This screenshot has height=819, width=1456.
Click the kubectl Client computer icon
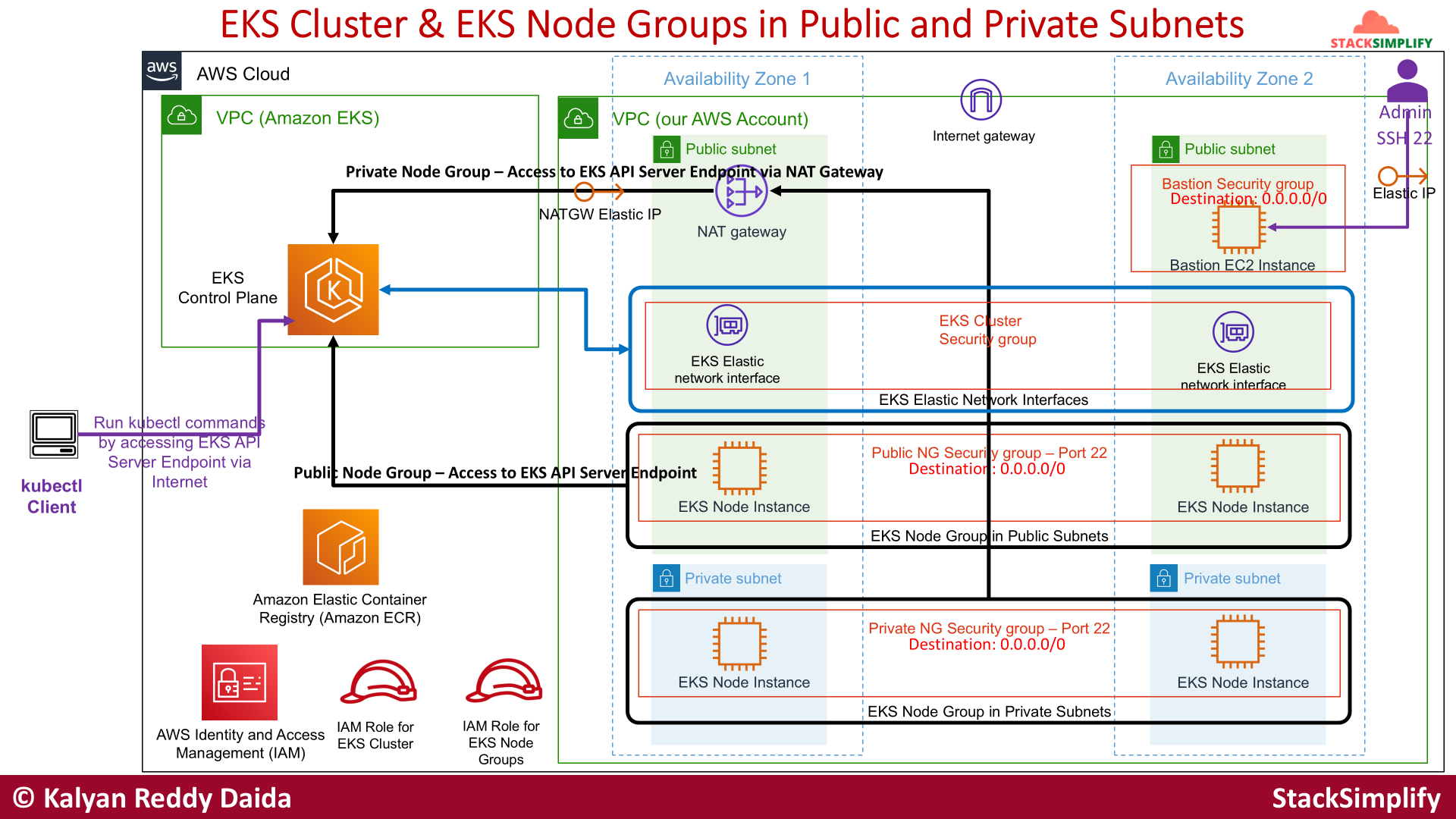point(54,435)
